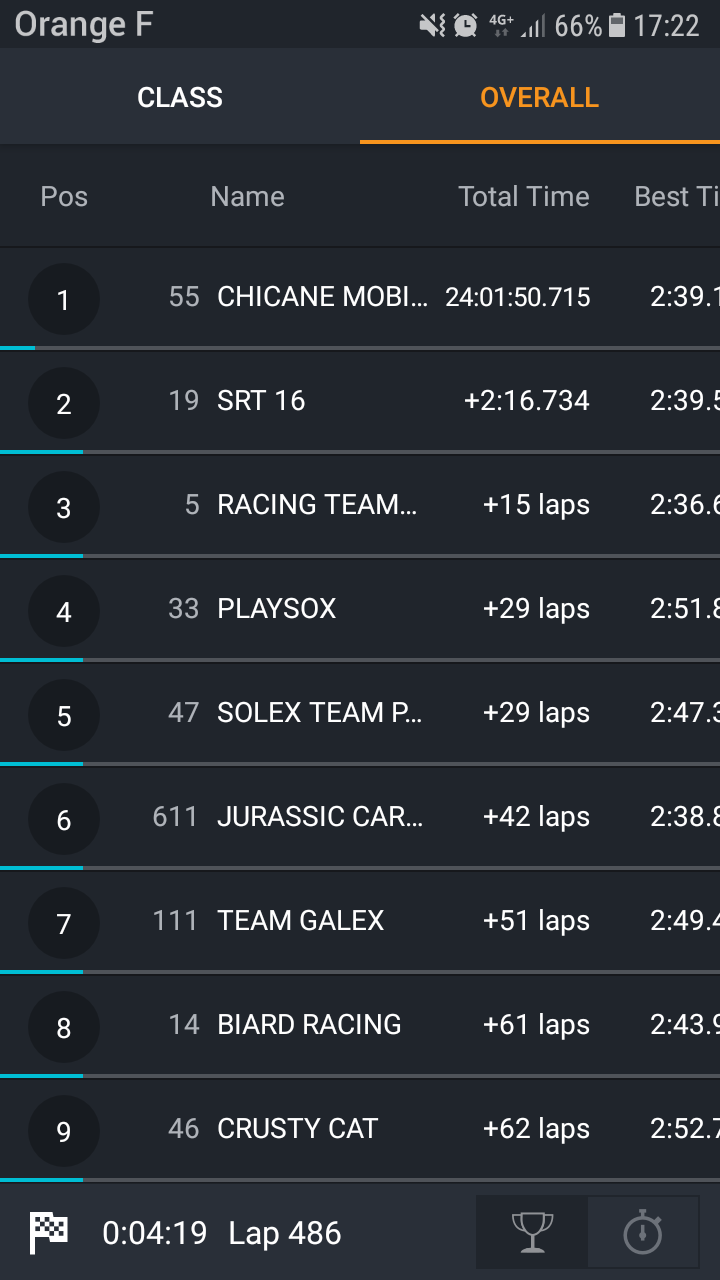Screen dimensions: 720x1280
Task: Open the CHICANE MOBI... team row
Action: click(x=322, y=297)
